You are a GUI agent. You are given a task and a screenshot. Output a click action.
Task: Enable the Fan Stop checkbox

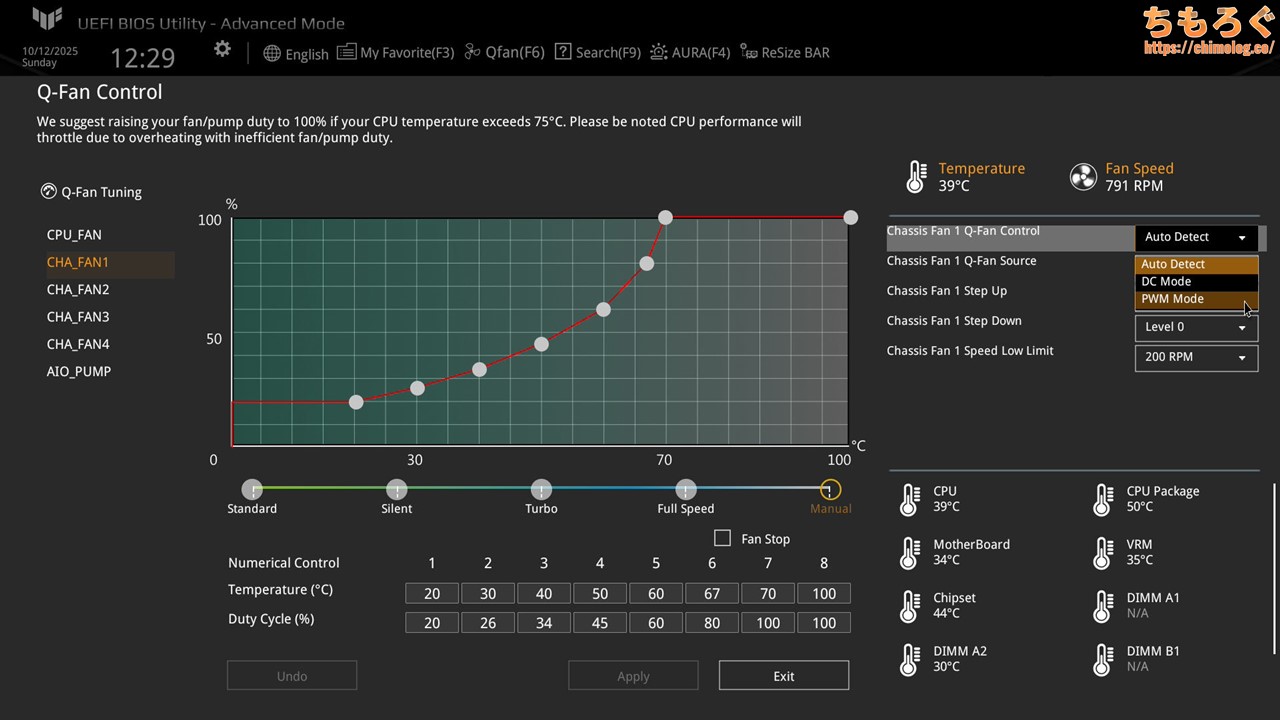pos(722,538)
